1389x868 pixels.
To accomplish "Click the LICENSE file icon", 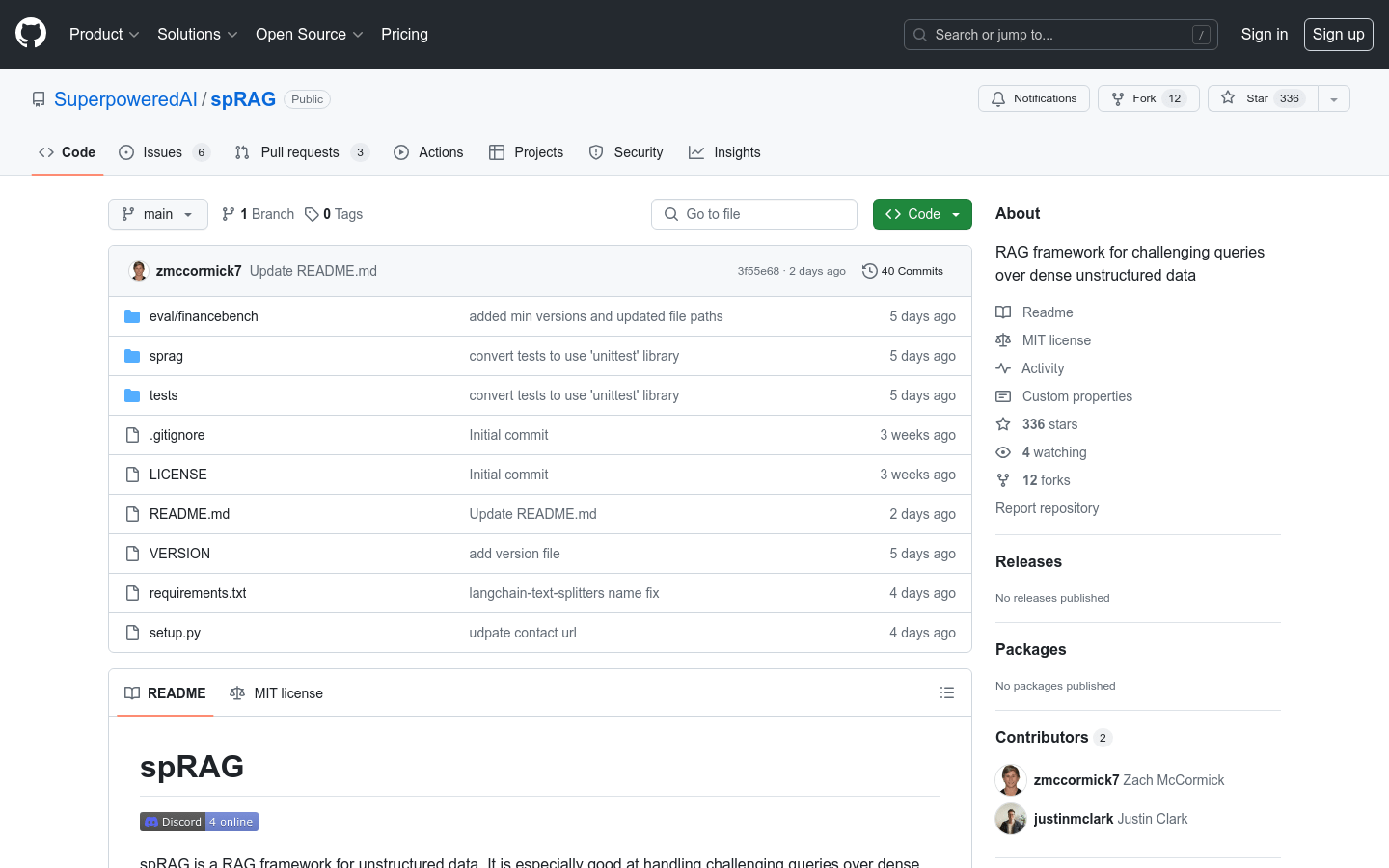I will point(132,475).
